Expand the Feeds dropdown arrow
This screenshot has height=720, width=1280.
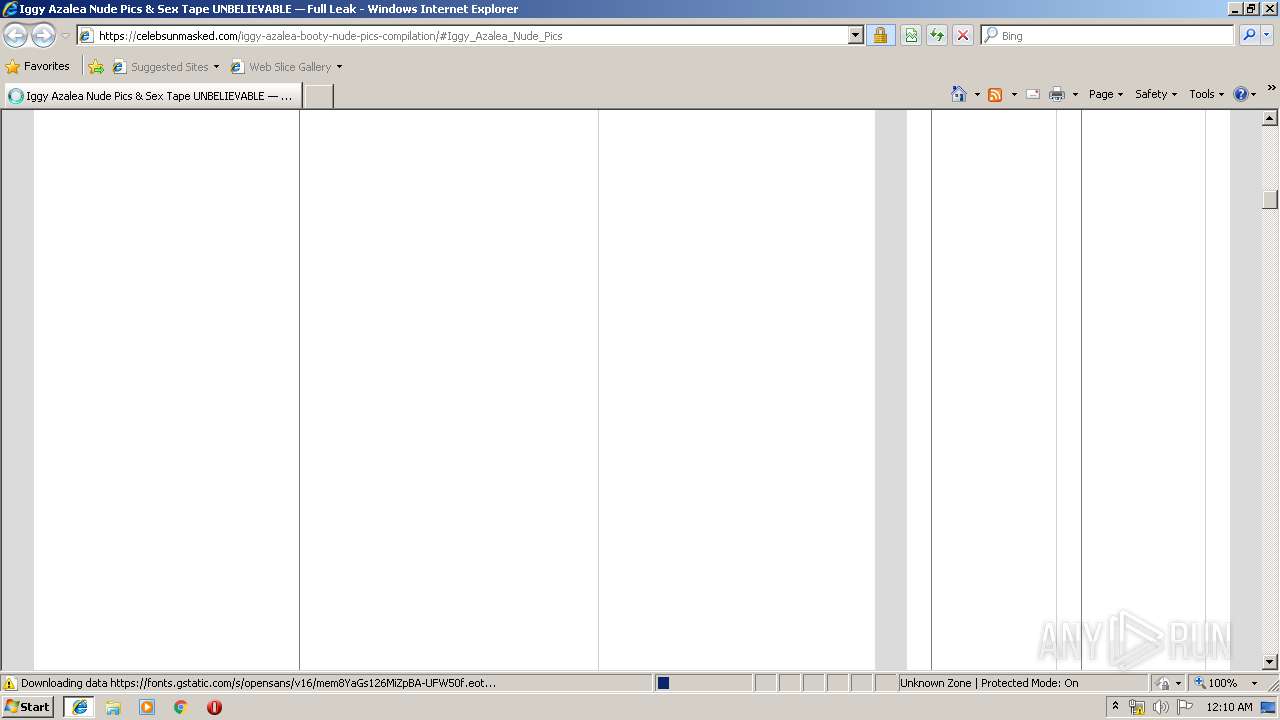pyautogui.click(x=1014, y=94)
